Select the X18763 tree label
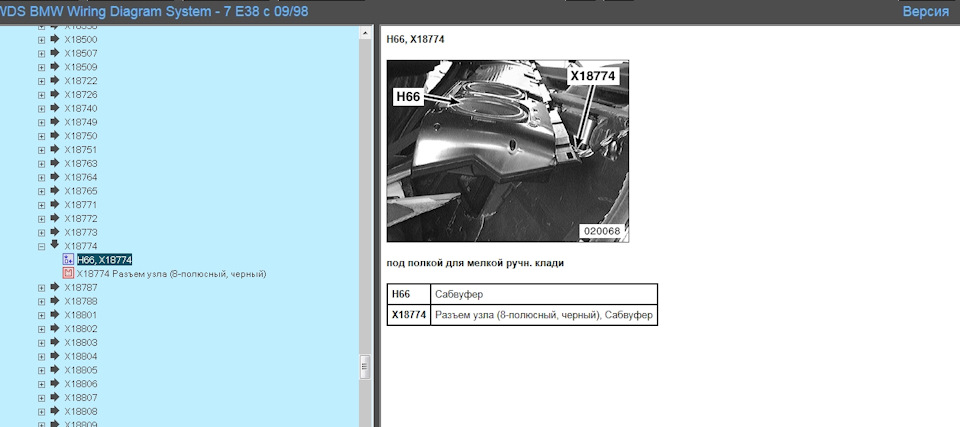This screenshot has height=427, width=960. point(81,164)
